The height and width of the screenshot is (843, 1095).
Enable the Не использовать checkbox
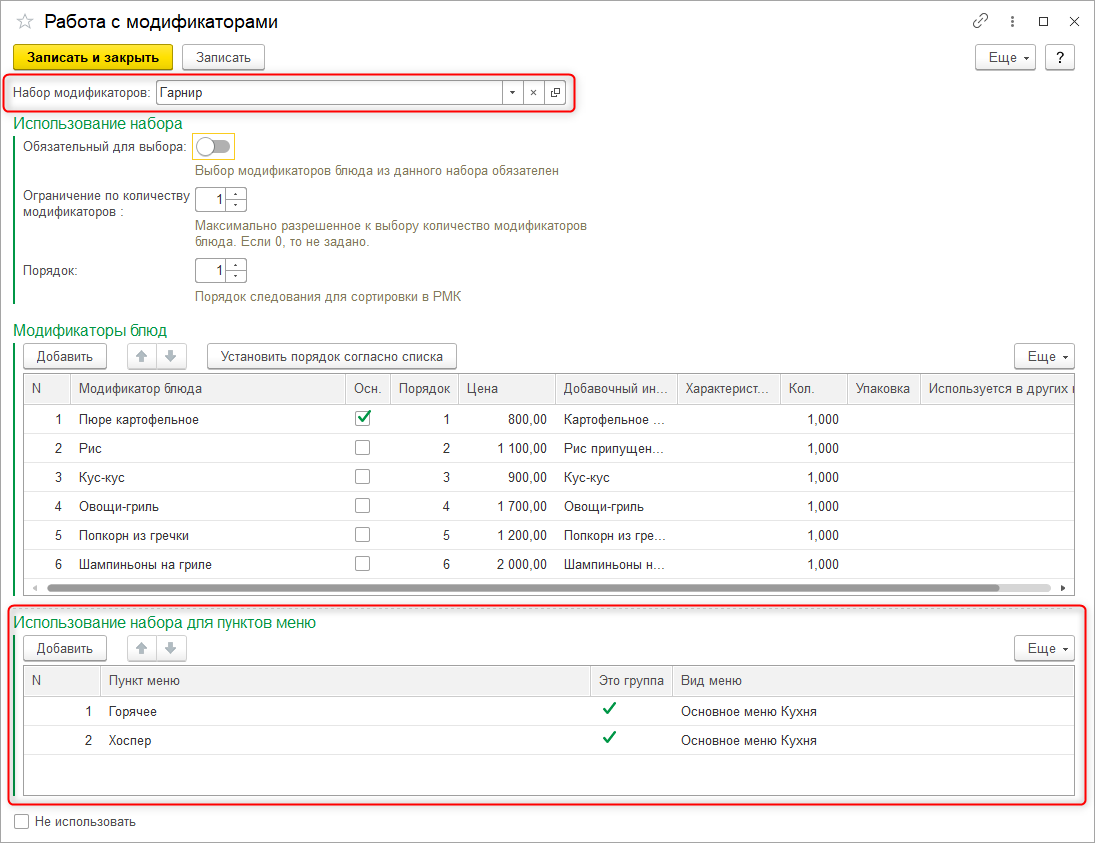[x=22, y=822]
